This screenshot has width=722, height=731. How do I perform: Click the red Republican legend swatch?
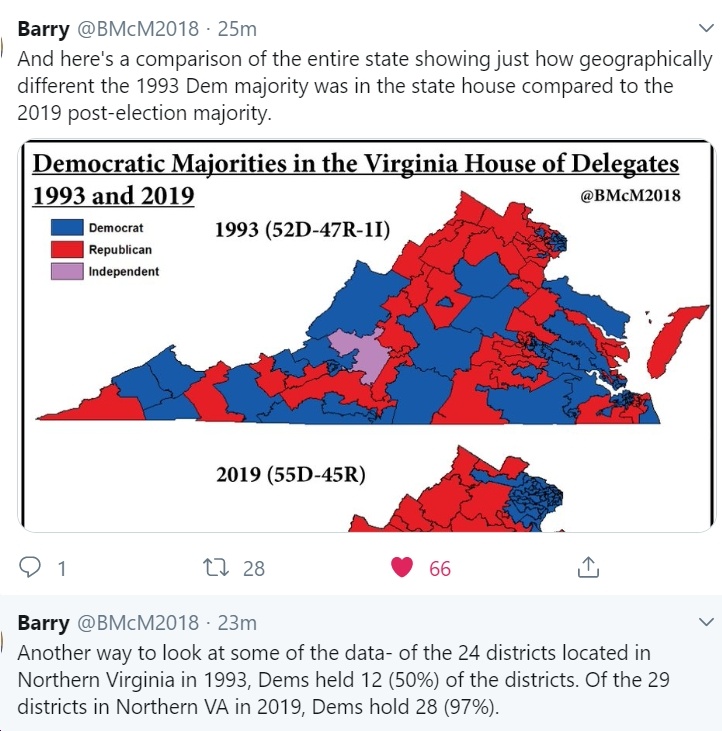[67, 249]
